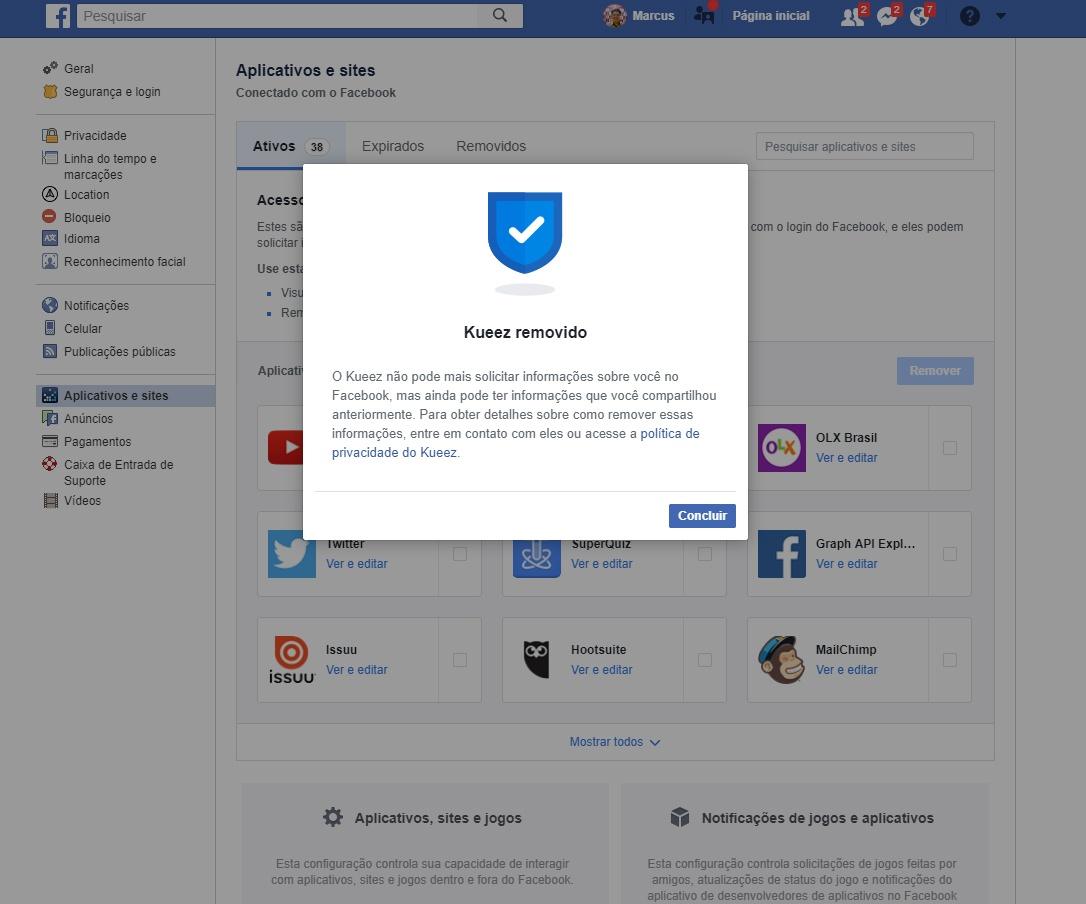1086x904 pixels.
Task: Click Reconhecimento facial icon
Action: [50, 261]
